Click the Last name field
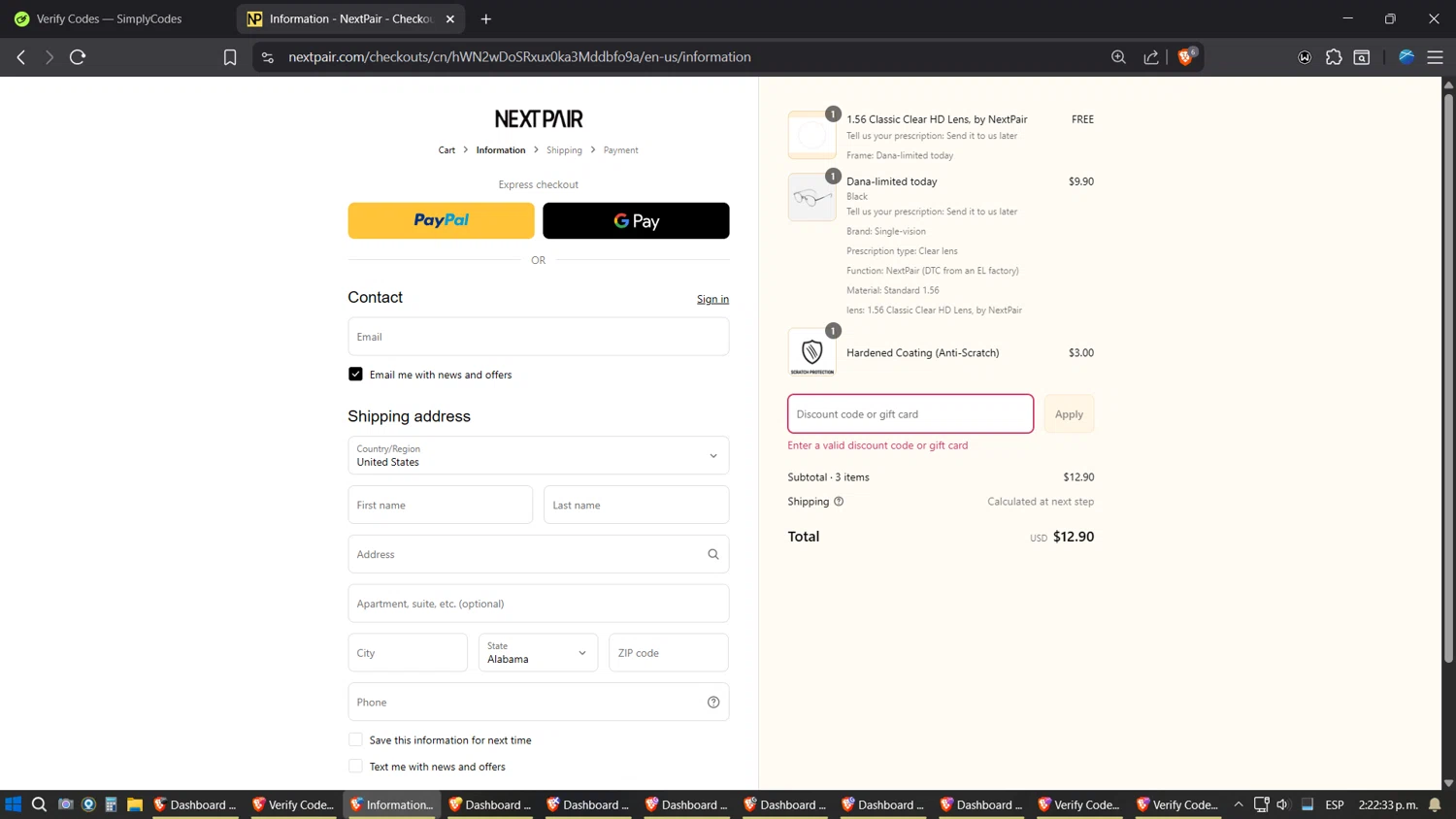This screenshot has height=819, width=1456. (636, 505)
